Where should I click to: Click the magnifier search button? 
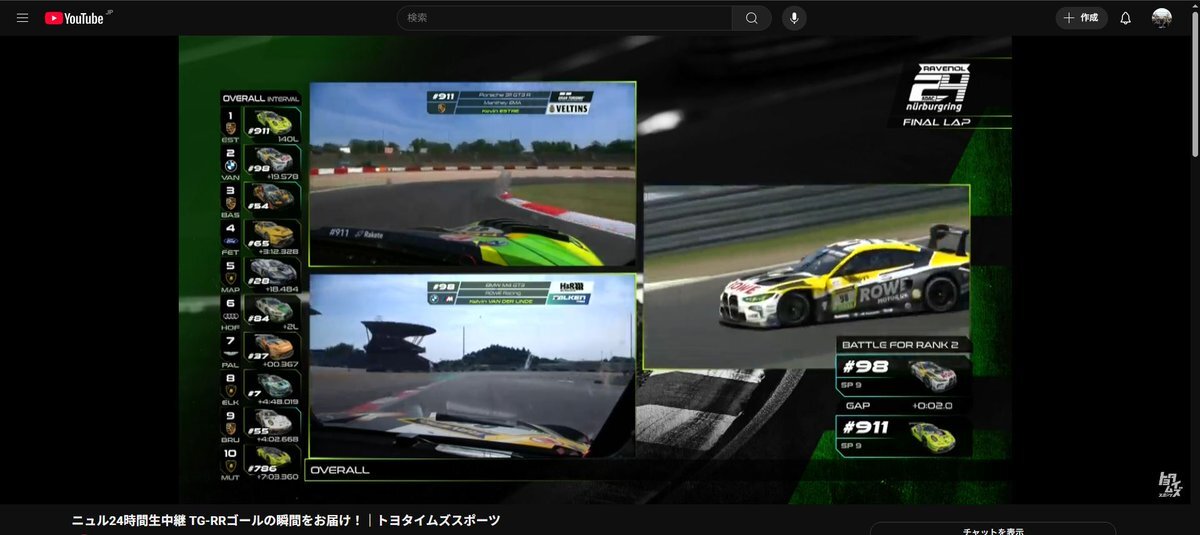pos(752,18)
